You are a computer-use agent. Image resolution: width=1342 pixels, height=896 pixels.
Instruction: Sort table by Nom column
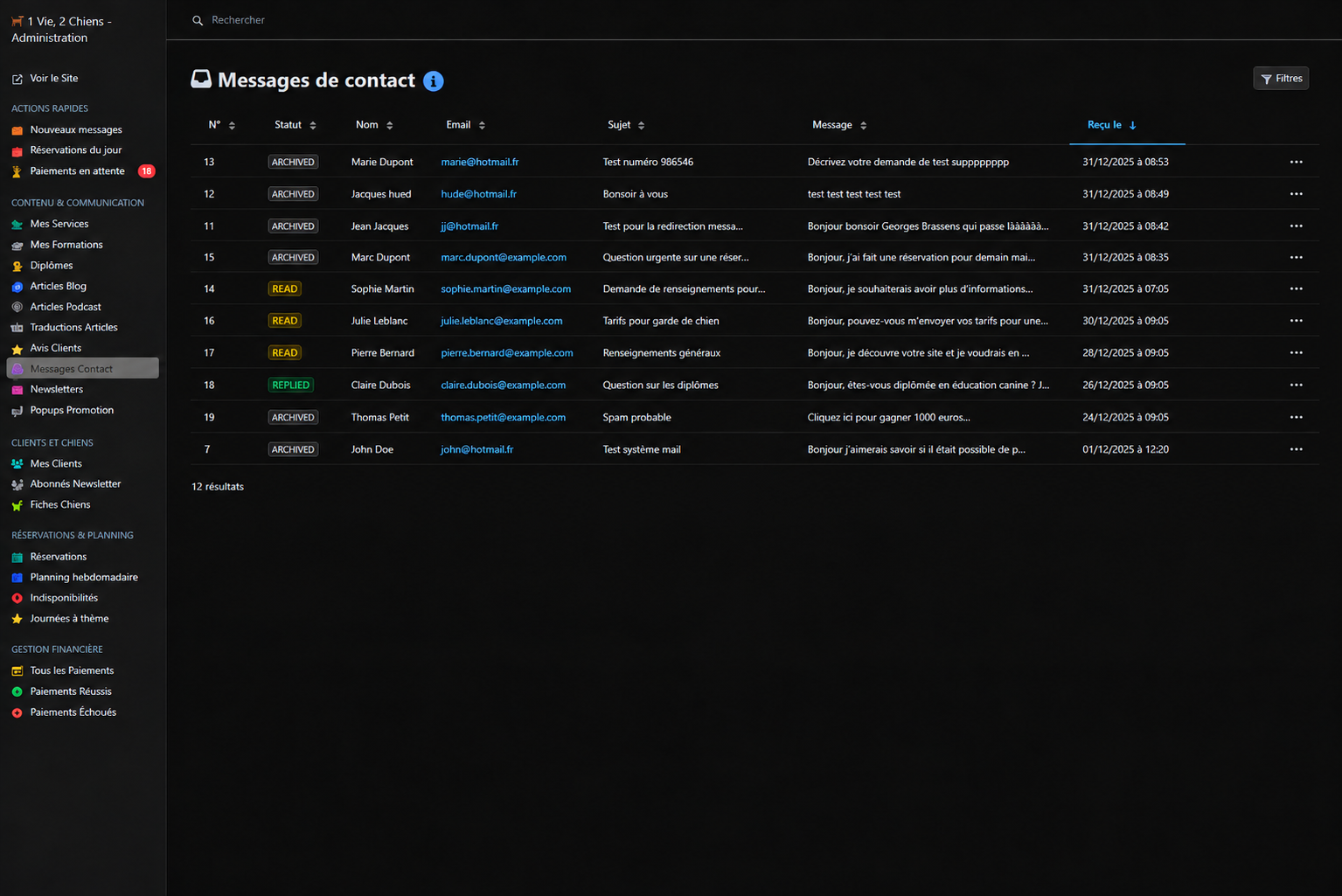point(374,125)
